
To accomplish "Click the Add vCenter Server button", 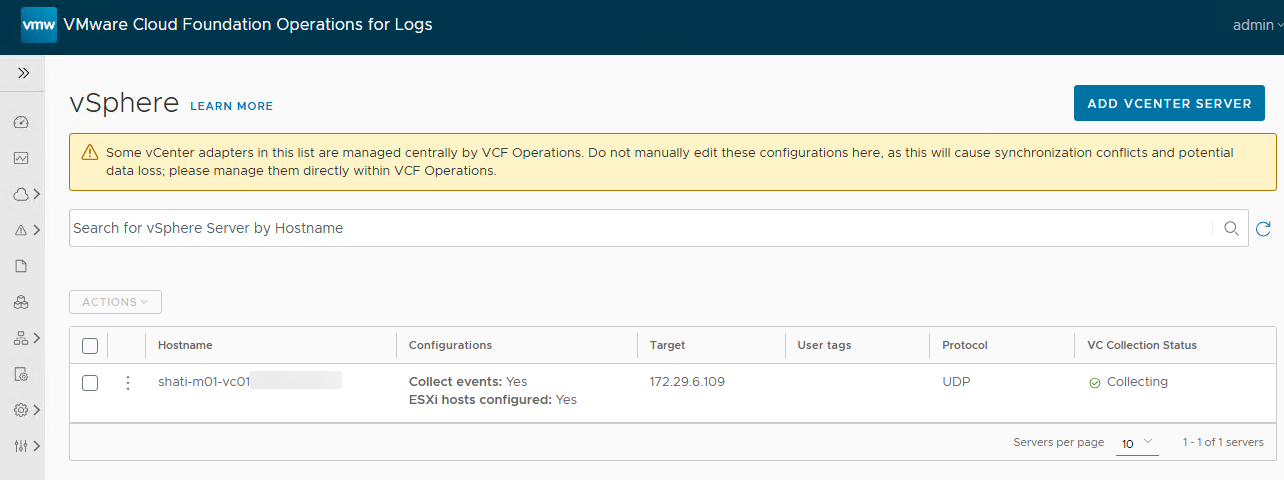I will click(x=1169, y=103).
